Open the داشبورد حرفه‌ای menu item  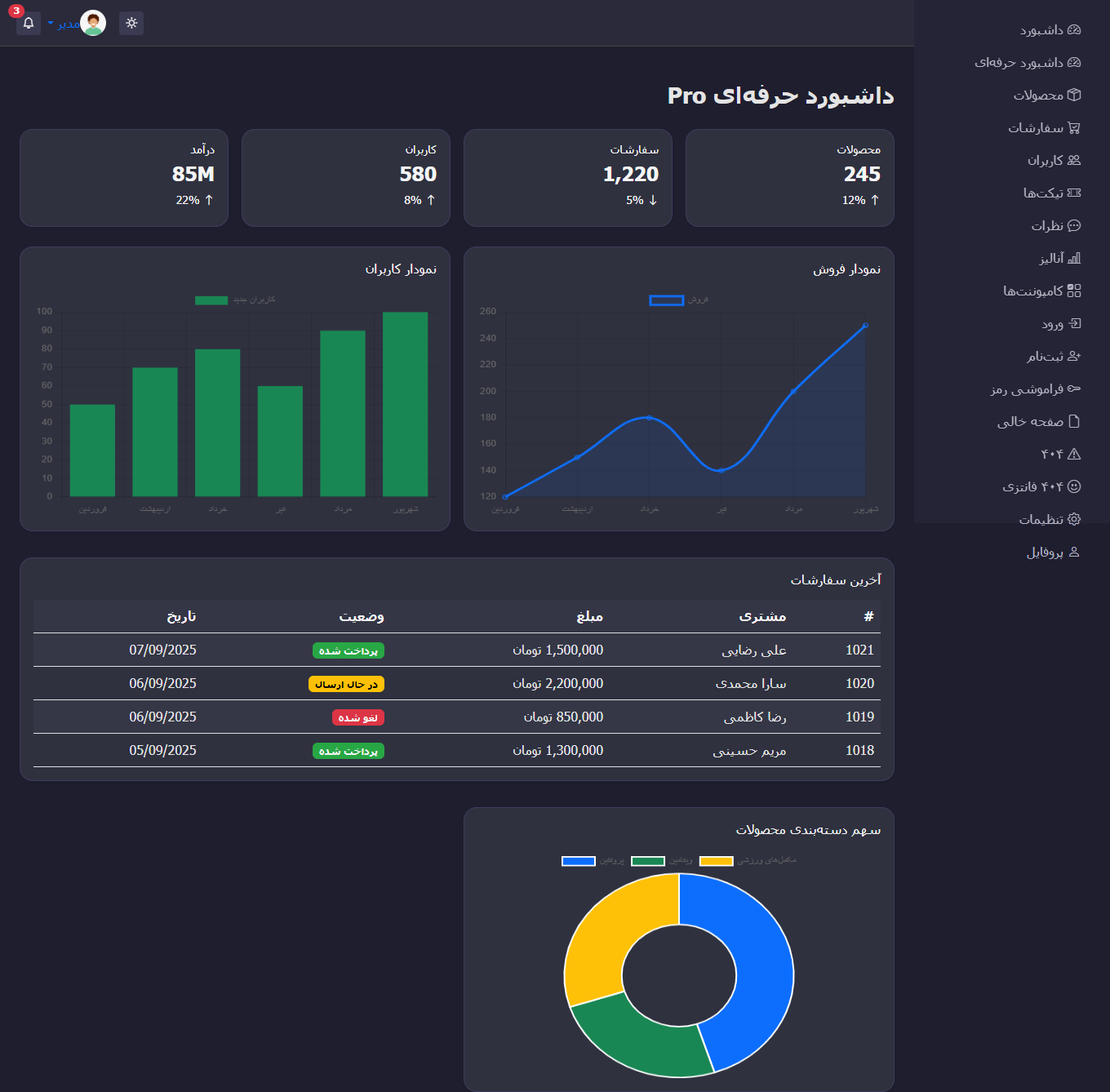[x=1027, y=63]
